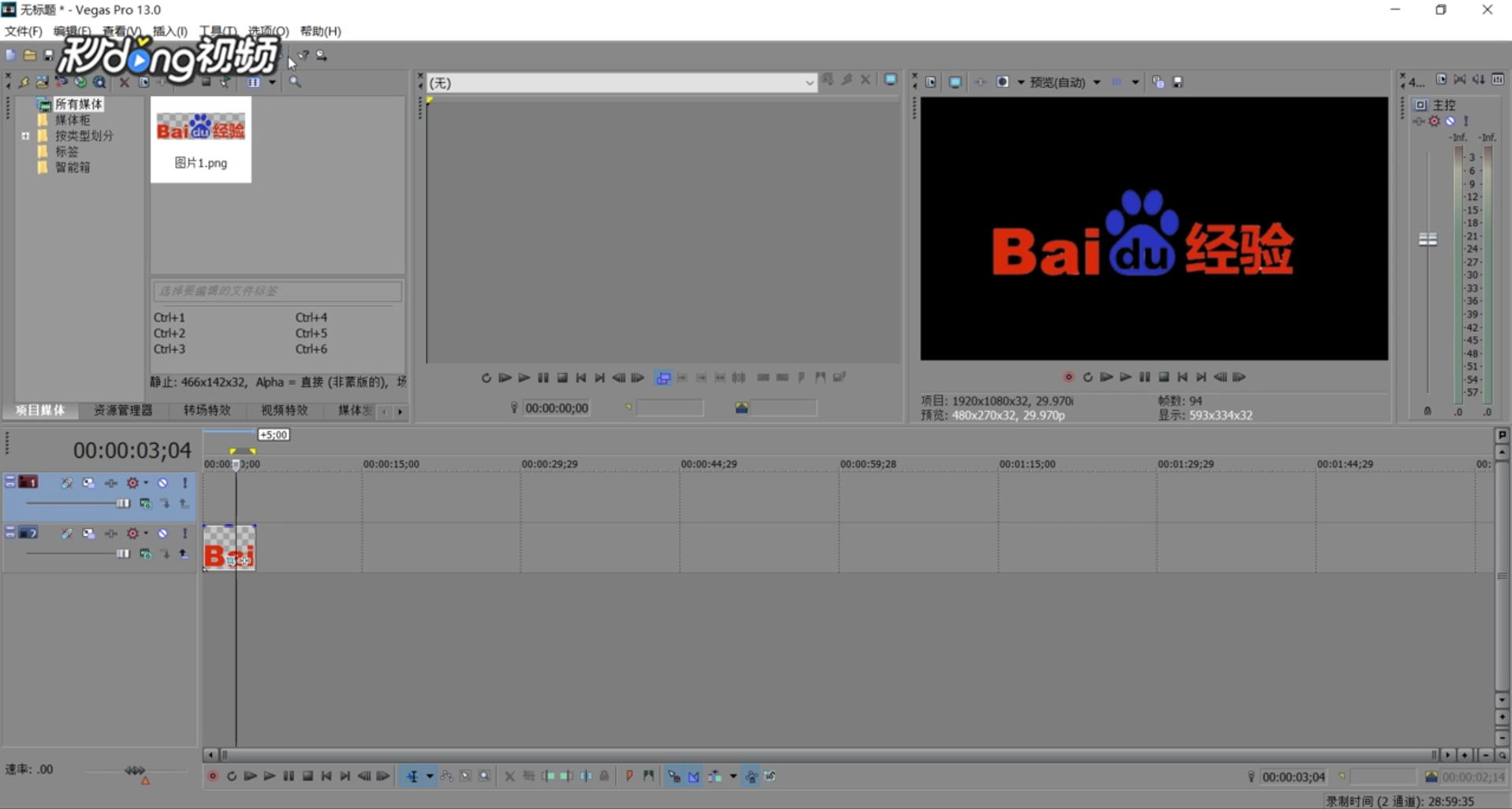Select the 图片1.png media thumbnail
The width and height of the screenshot is (1512, 809).
pos(201,140)
